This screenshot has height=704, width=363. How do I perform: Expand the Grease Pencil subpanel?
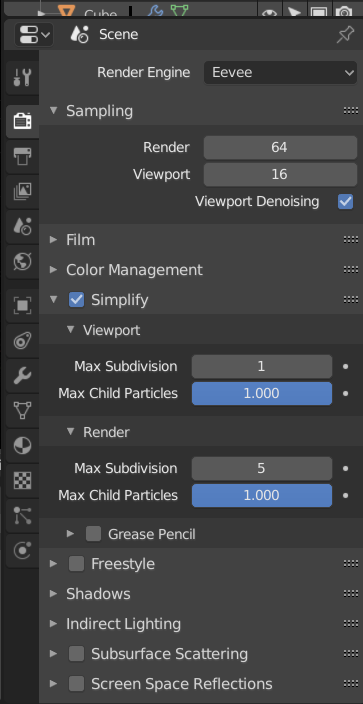[71, 534]
